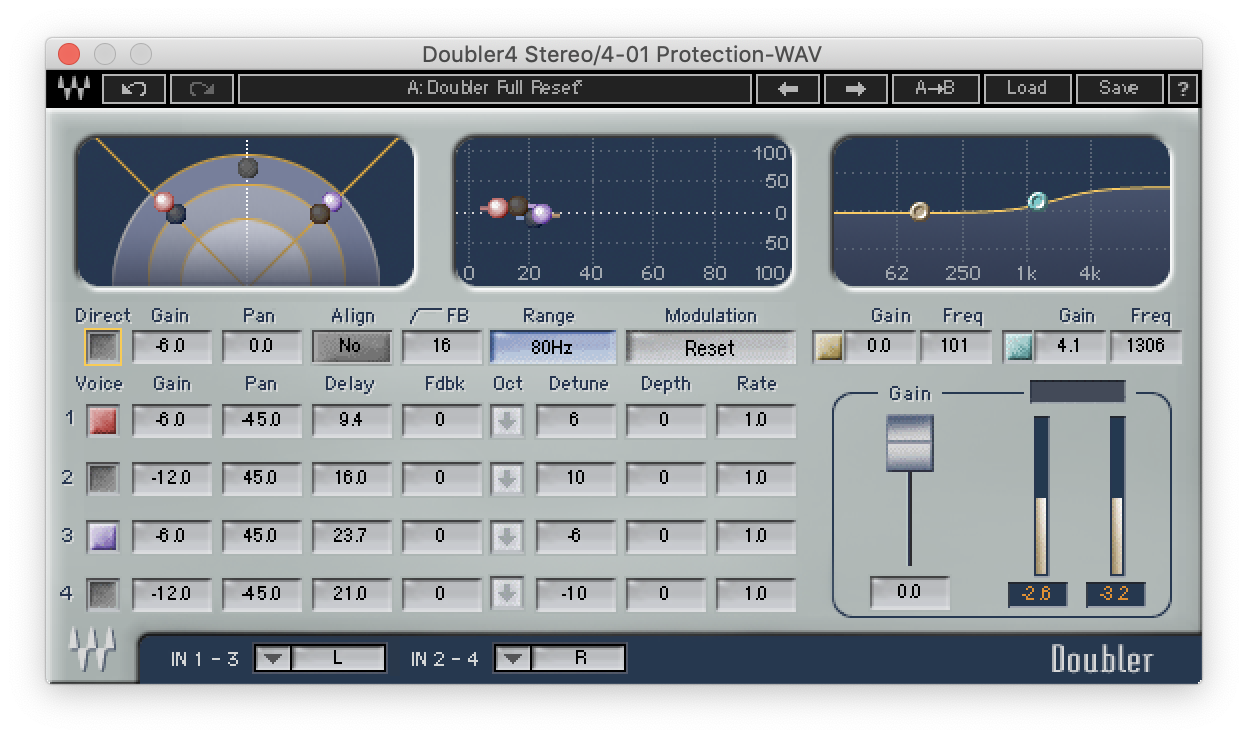This screenshot has height=738, width=1248.
Task: Click the left peak readout -2.6
Action: point(1037,594)
